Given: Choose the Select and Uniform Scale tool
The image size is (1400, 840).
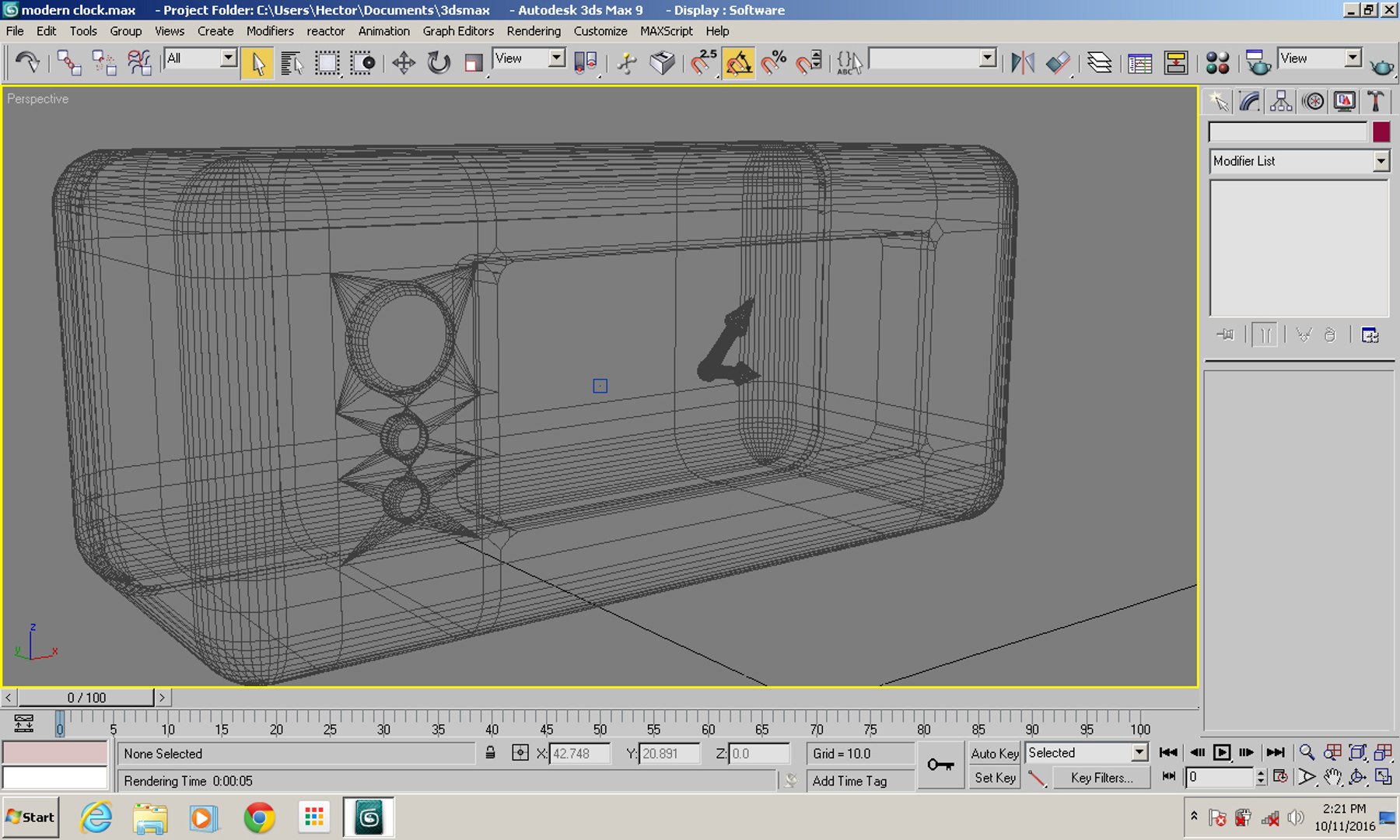Looking at the screenshot, I should point(473,62).
